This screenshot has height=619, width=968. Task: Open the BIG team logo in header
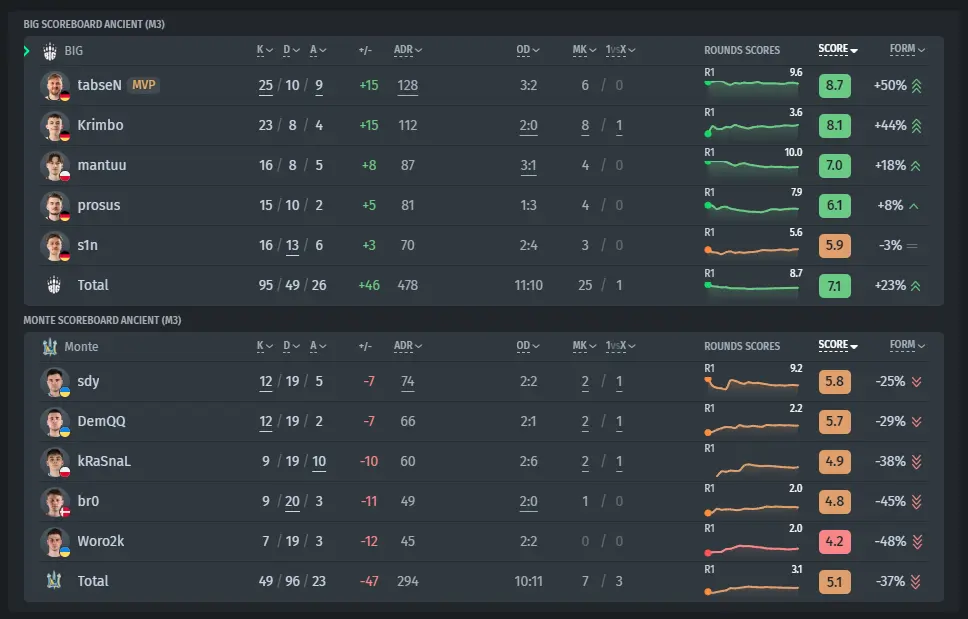(x=50, y=51)
